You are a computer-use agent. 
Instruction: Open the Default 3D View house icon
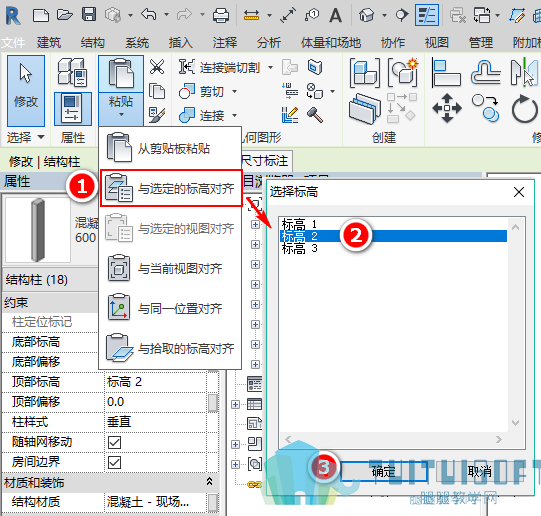click(x=366, y=15)
